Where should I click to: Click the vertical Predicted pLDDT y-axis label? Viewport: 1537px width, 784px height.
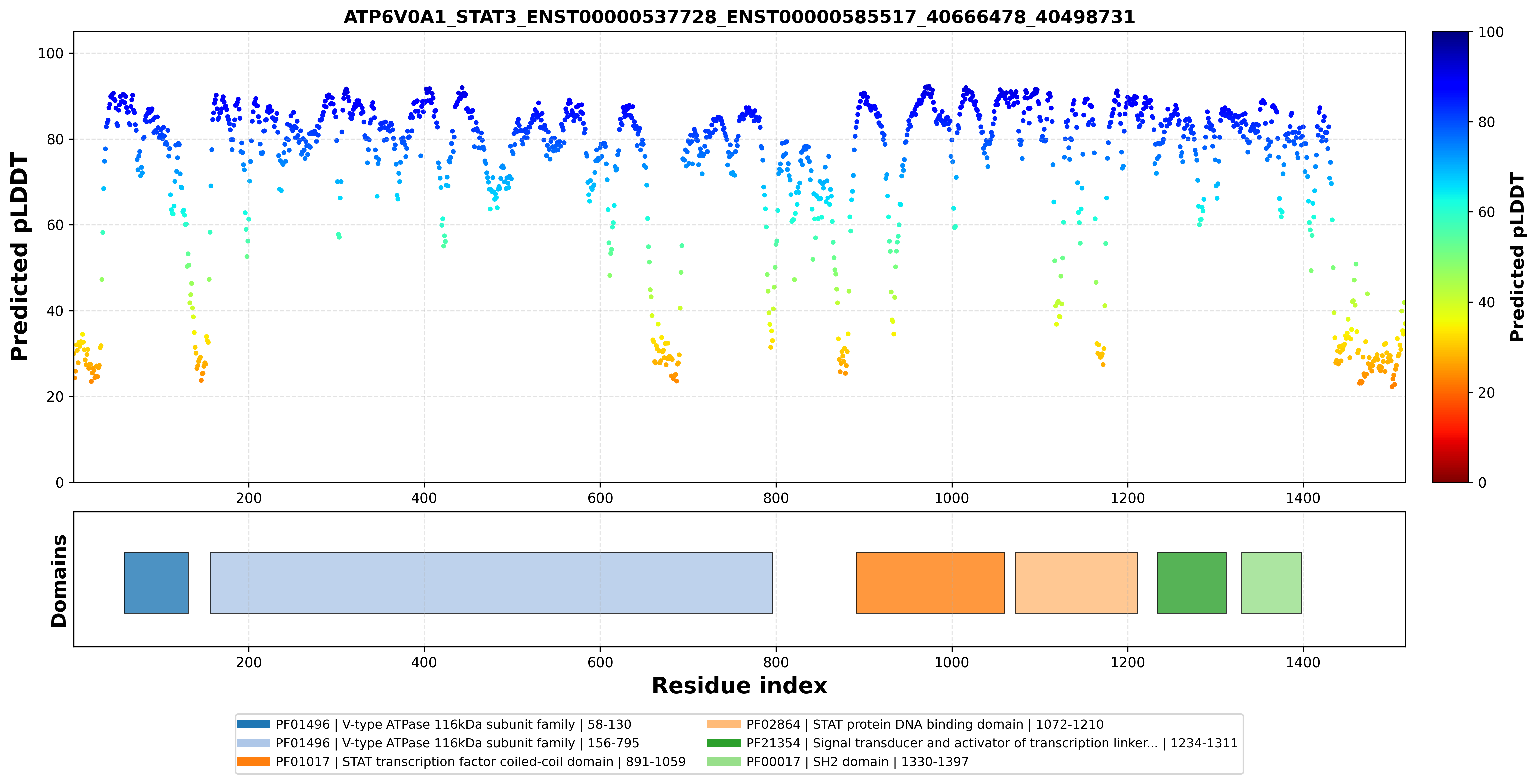[x=19, y=257]
